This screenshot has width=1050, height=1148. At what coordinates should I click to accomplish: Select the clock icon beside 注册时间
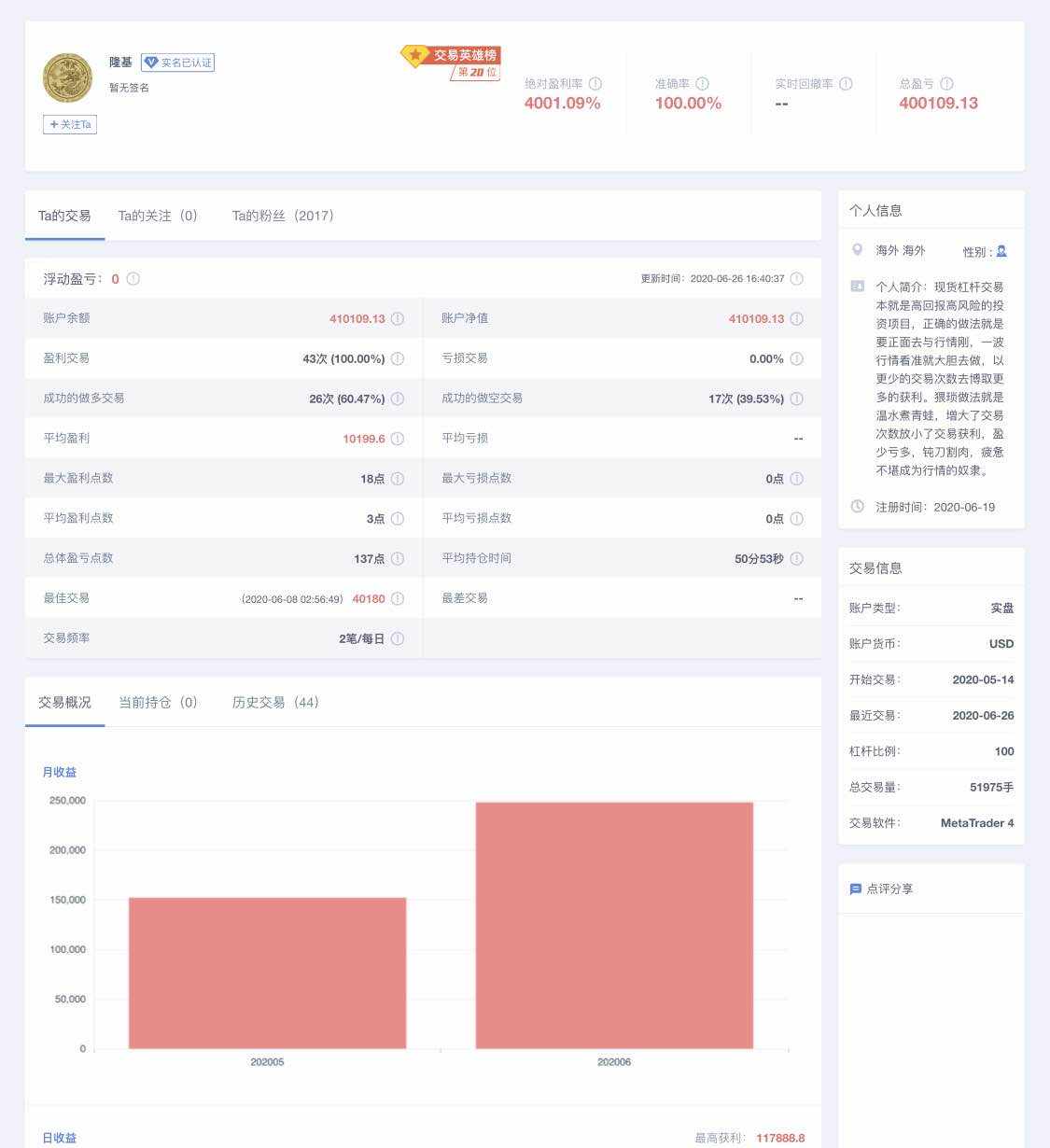click(858, 507)
